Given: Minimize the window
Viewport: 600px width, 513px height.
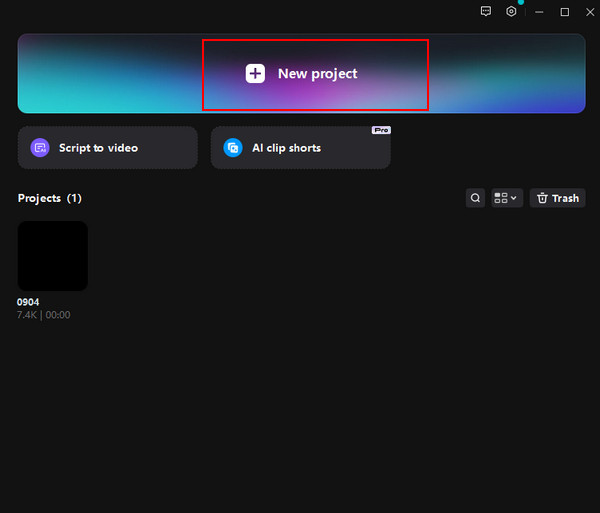Looking at the screenshot, I should point(539,12).
